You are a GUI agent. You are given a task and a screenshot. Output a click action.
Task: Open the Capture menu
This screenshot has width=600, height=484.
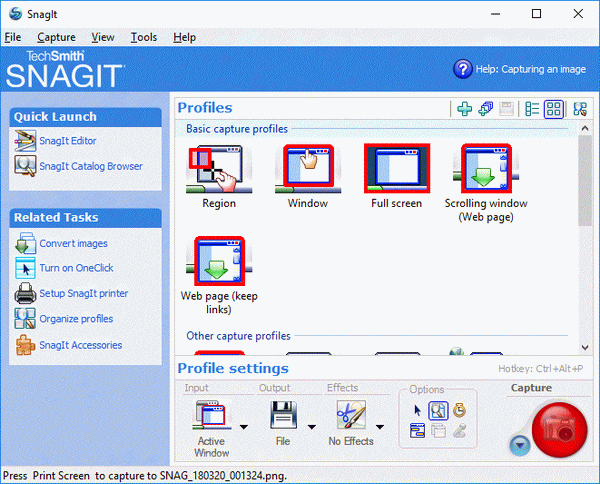point(56,37)
